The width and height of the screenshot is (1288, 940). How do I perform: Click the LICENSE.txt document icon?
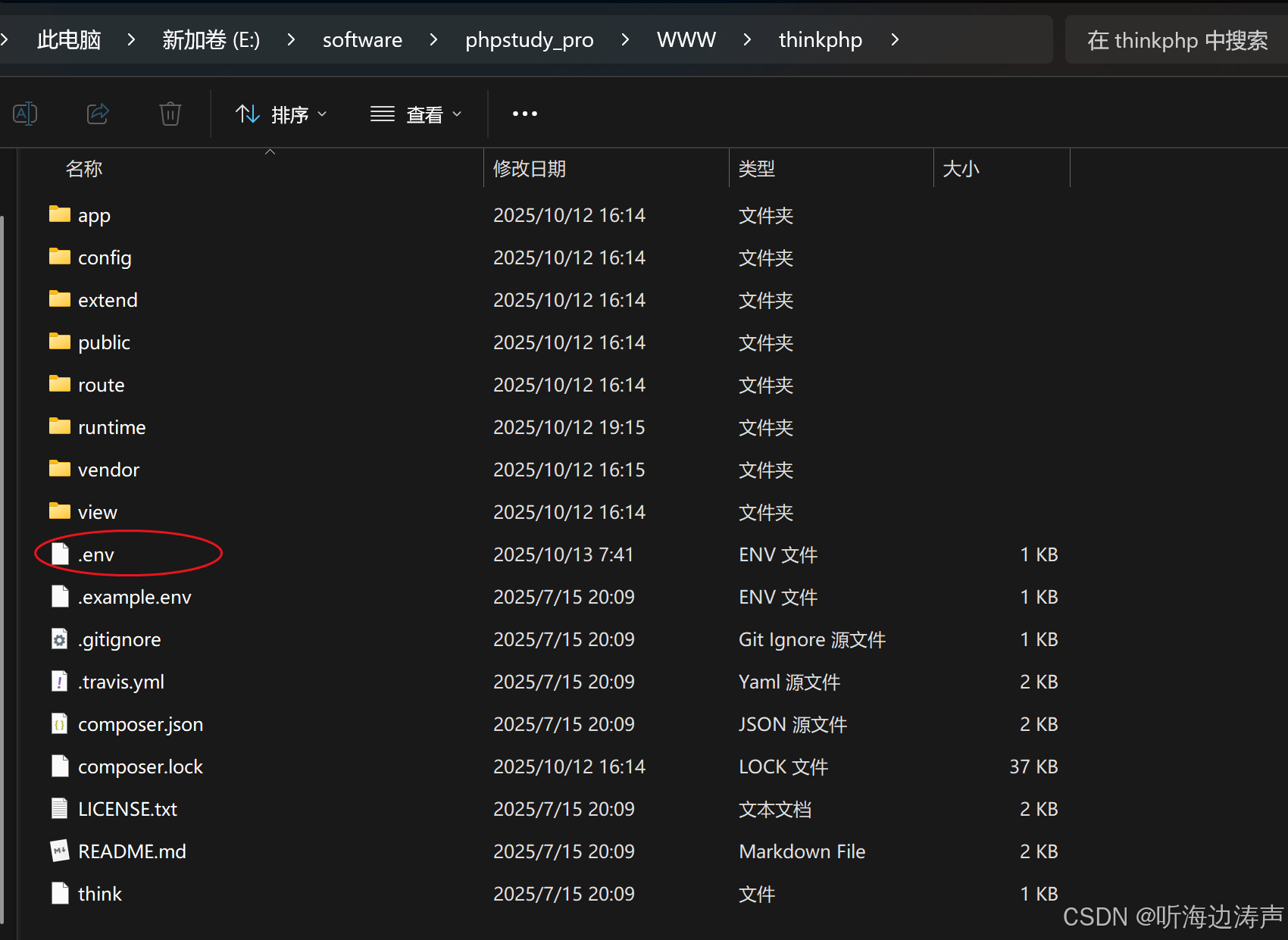tap(60, 808)
